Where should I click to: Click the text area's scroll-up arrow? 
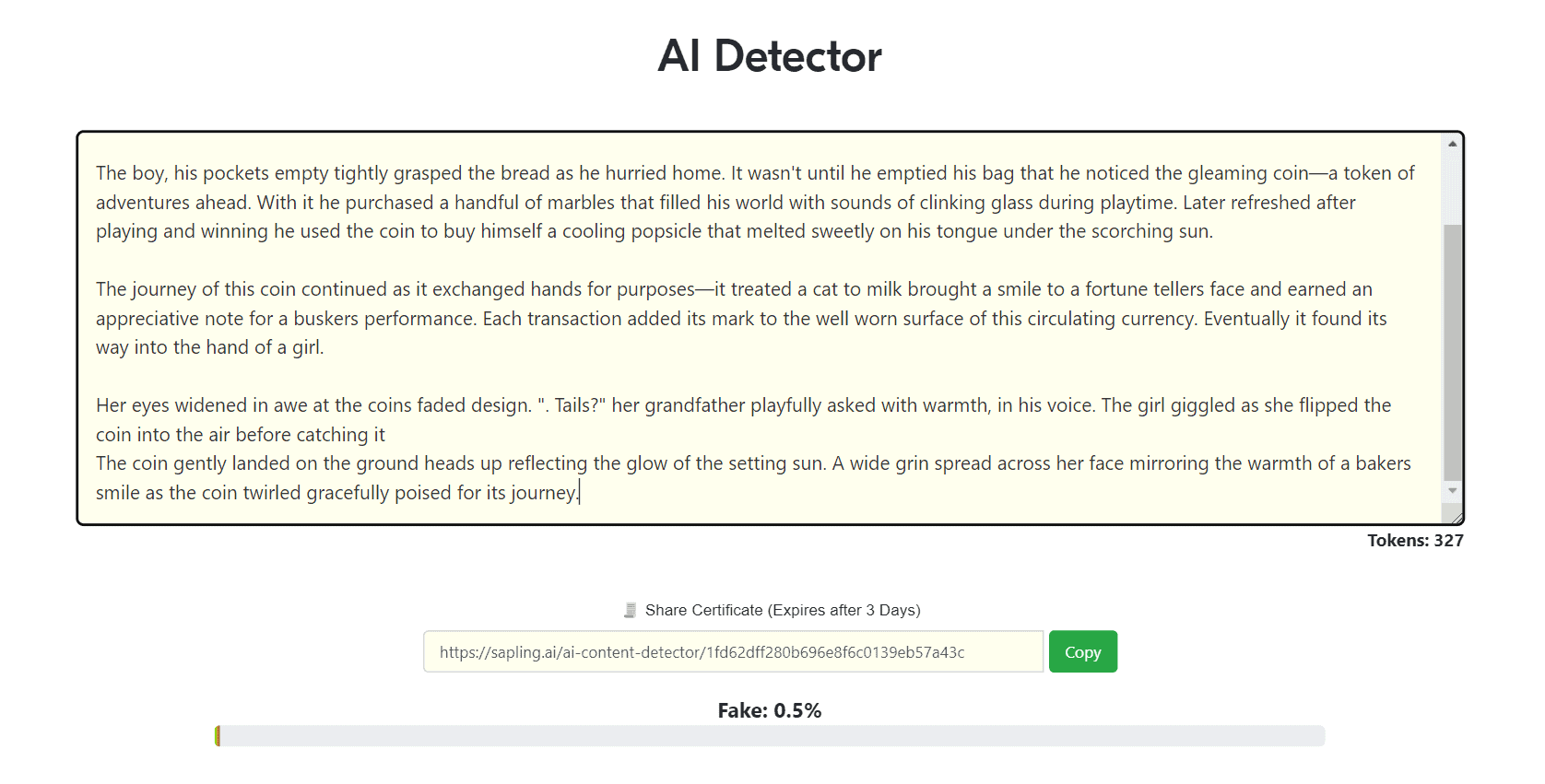pos(1452,144)
